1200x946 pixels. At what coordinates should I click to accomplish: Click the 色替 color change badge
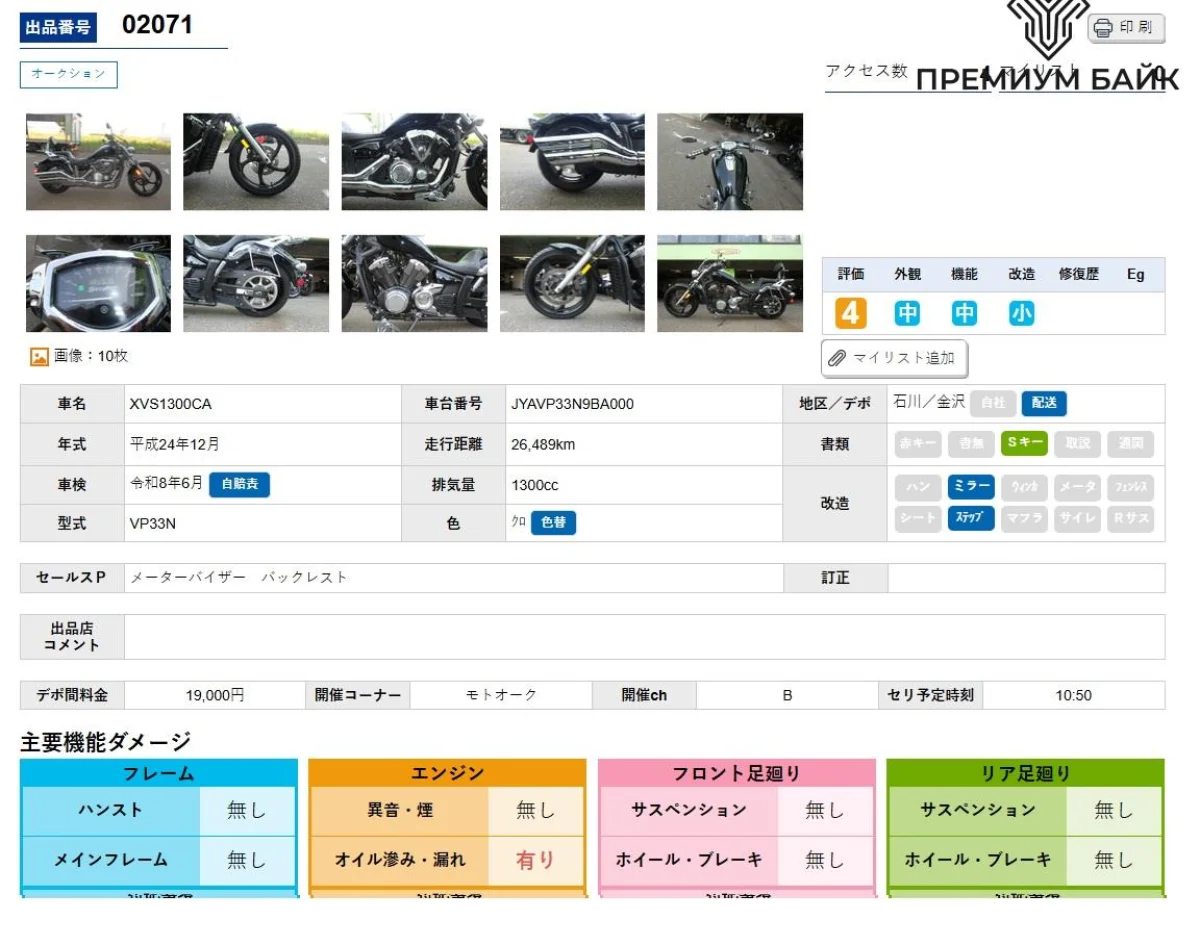pos(553,523)
